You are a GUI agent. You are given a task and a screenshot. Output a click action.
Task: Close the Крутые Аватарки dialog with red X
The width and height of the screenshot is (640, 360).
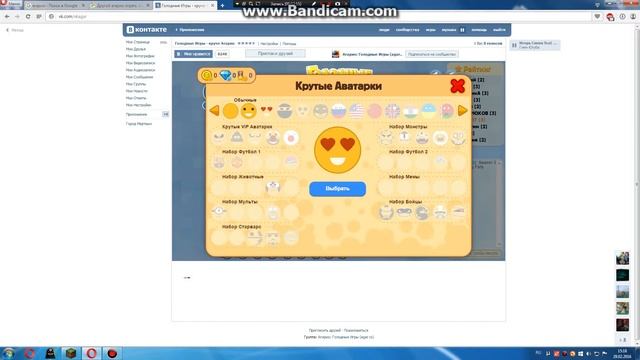pos(458,86)
